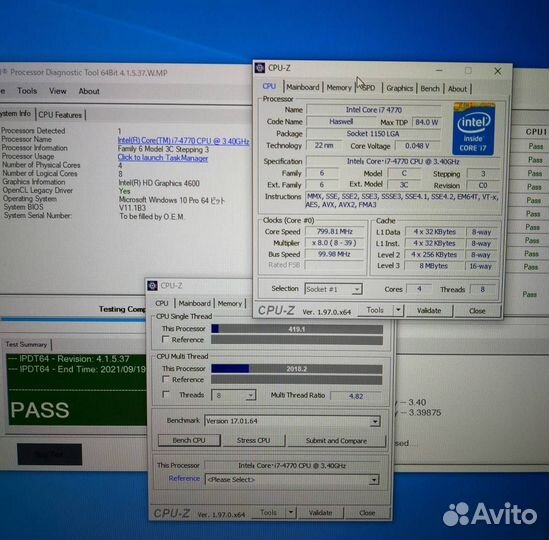The image size is (549, 540).
Task: Click the single thread This Processor score bar
Action: pos(297,329)
